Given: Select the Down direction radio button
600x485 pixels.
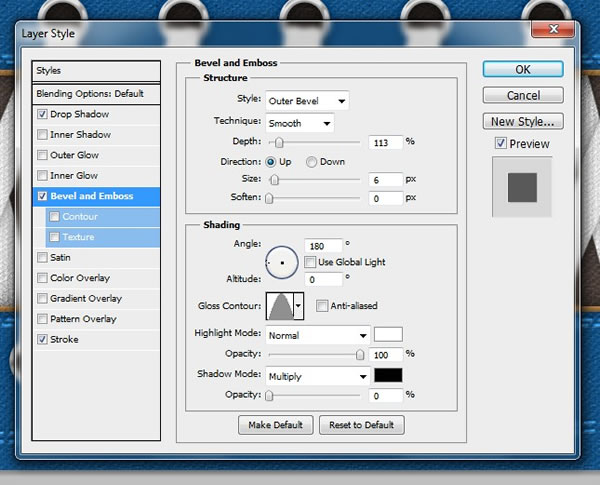Looking at the screenshot, I should 311,162.
